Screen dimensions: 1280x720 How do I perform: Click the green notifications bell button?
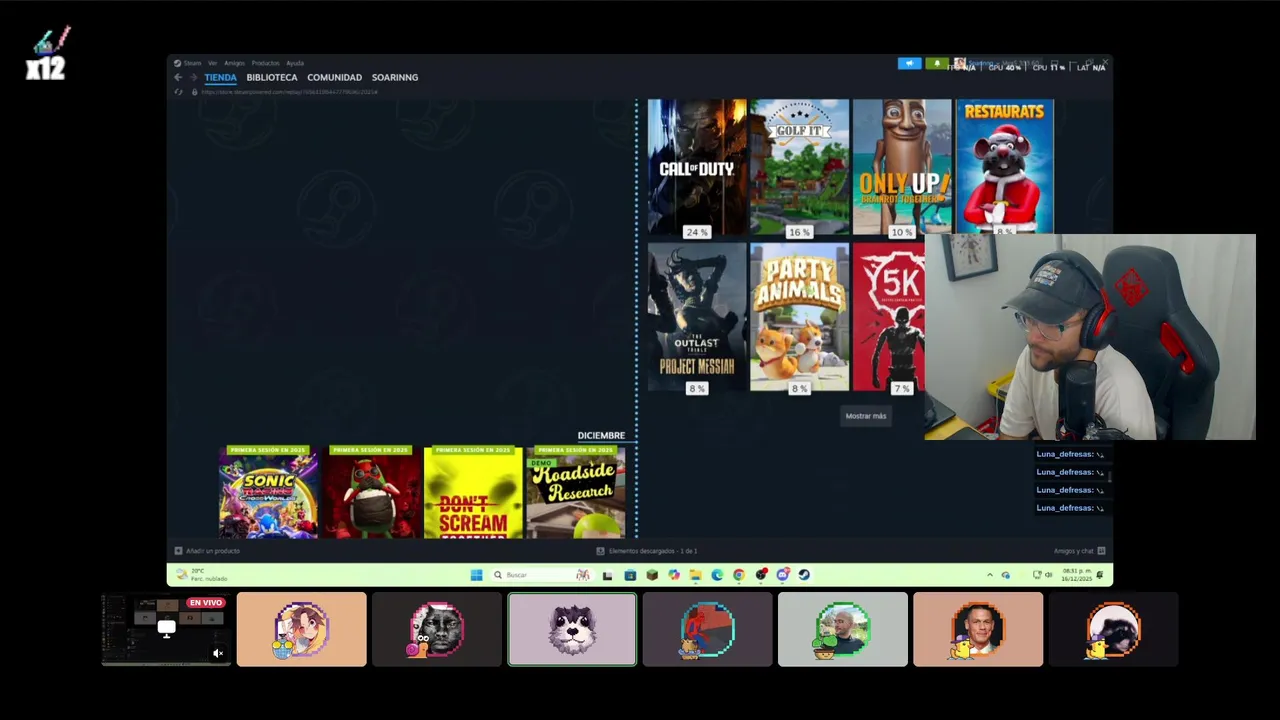click(x=936, y=63)
